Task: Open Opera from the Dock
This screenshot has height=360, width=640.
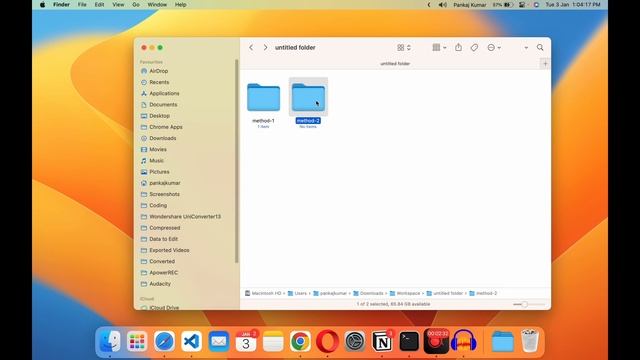Action: pyautogui.click(x=327, y=341)
